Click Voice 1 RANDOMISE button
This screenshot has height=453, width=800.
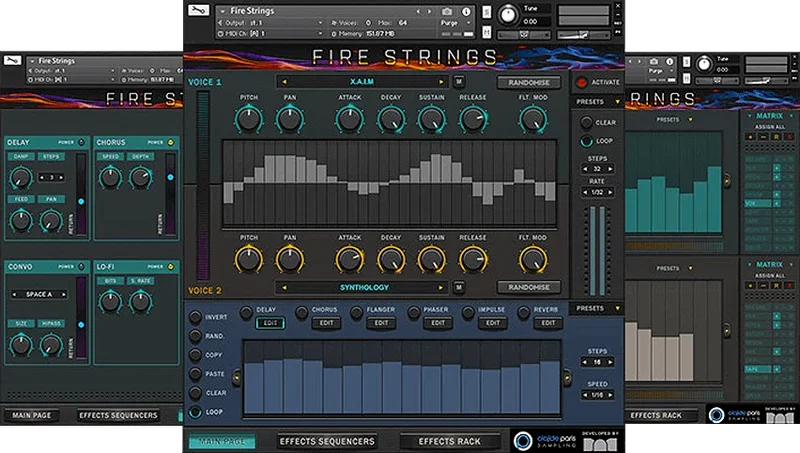coord(529,82)
